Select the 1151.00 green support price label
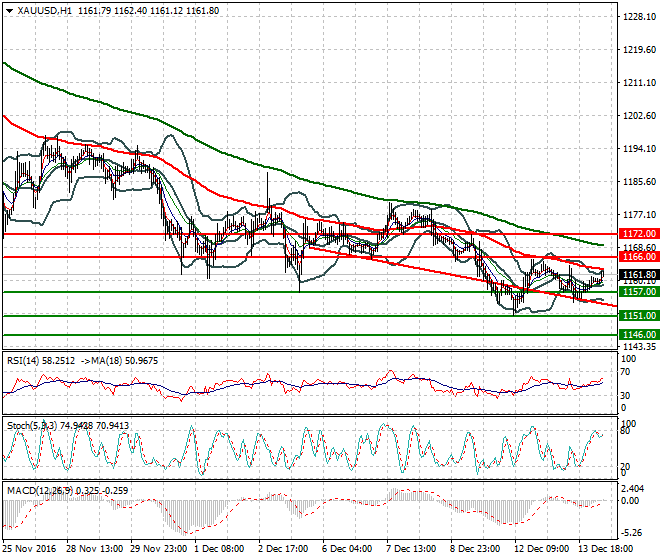This screenshot has height=560, width=660. [639, 316]
